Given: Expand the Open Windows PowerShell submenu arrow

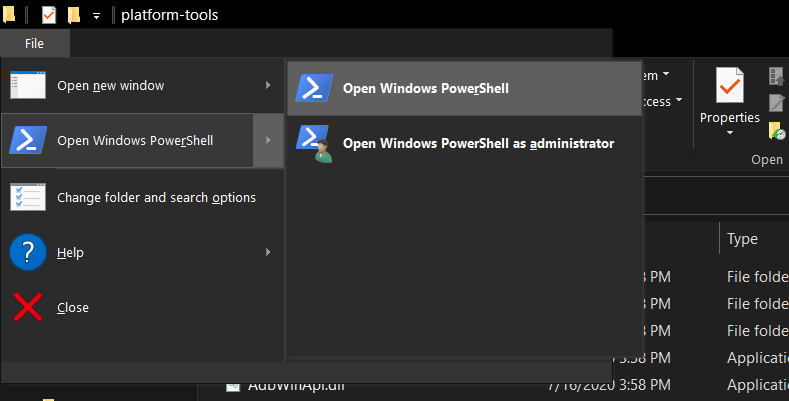Looking at the screenshot, I should (x=268, y=140).
